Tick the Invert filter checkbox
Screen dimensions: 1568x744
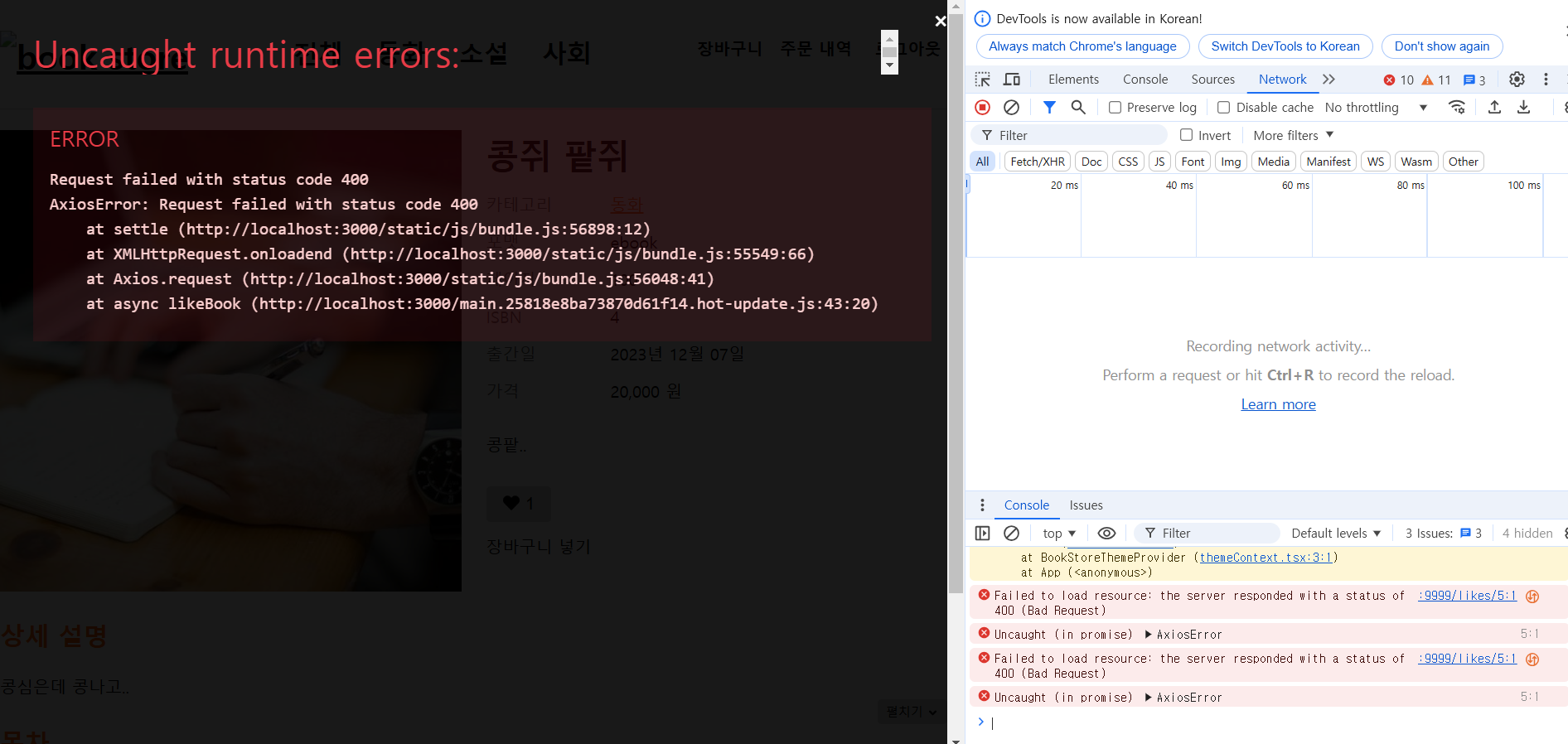1187,135
